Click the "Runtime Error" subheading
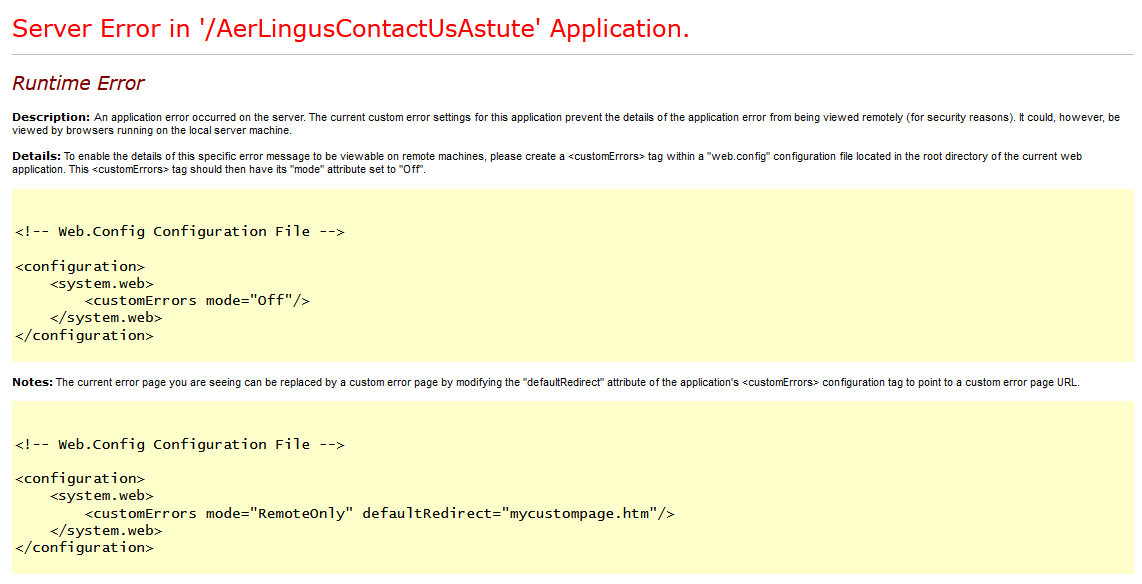 78,83
